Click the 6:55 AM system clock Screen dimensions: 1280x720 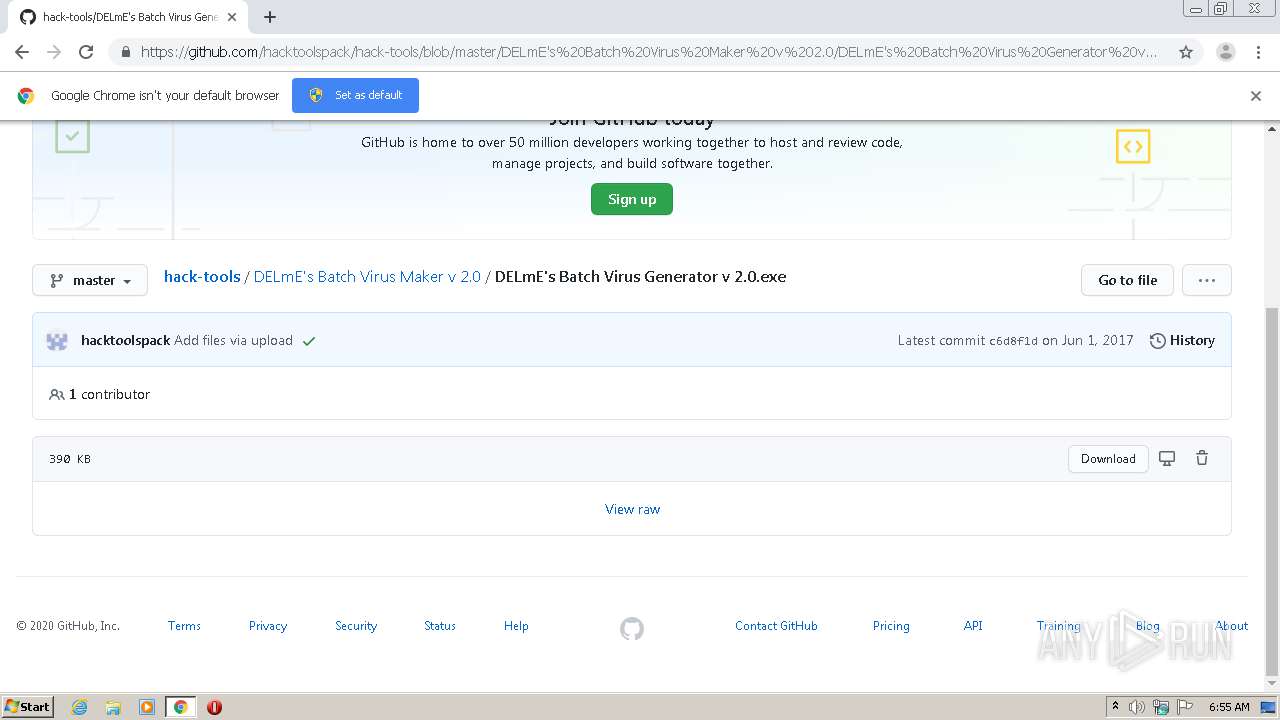[x=1229, y=707]
